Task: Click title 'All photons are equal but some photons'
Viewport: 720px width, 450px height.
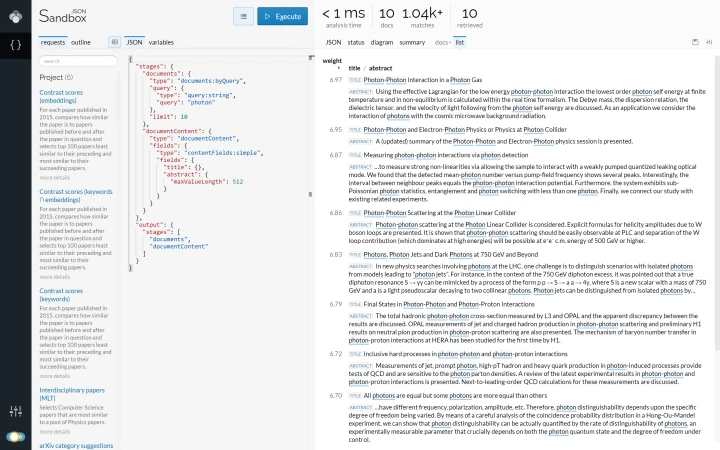Action: [x=455, y=396]
